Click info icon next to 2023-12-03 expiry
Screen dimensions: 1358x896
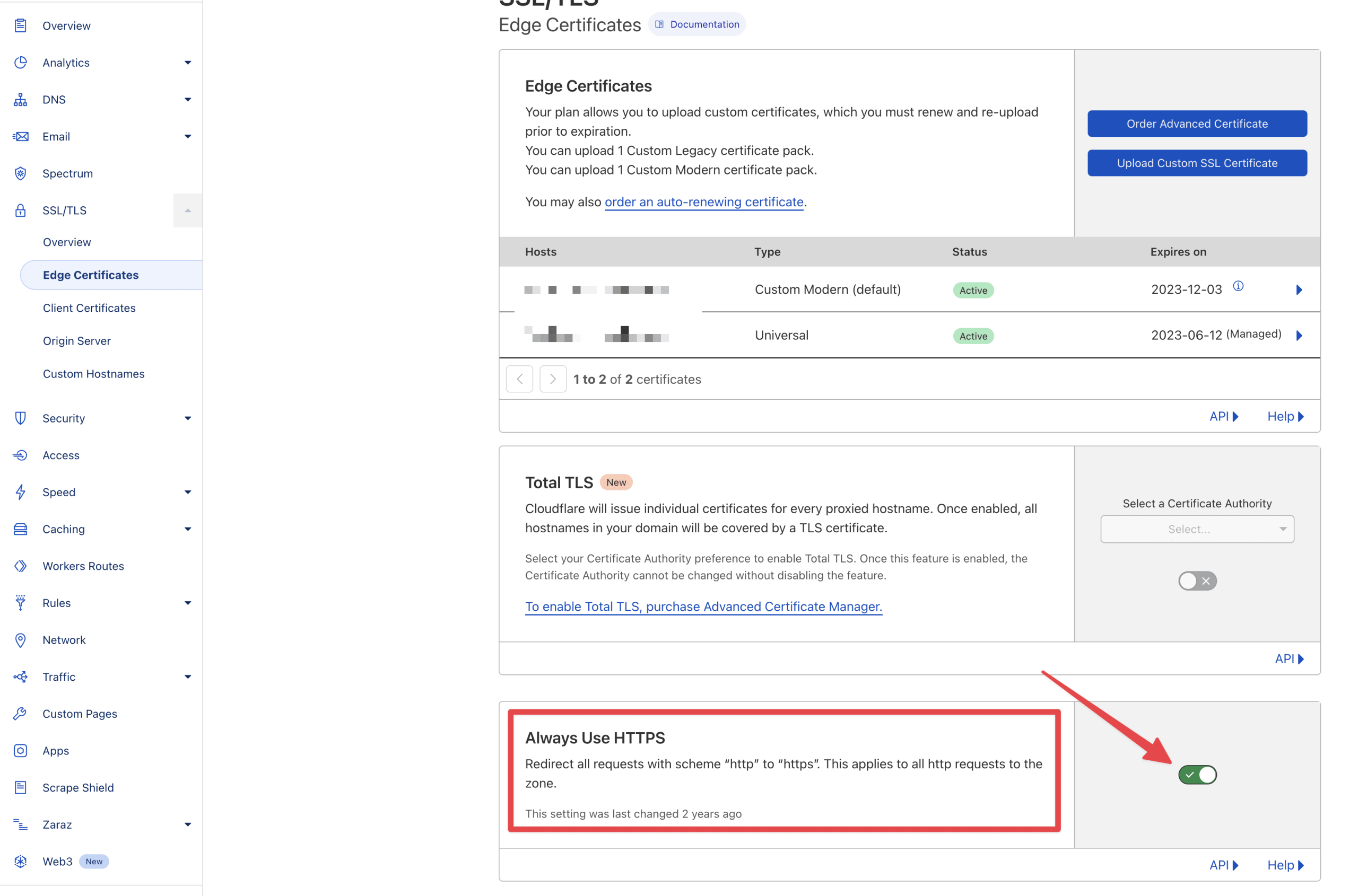[x=1238, y=286]
